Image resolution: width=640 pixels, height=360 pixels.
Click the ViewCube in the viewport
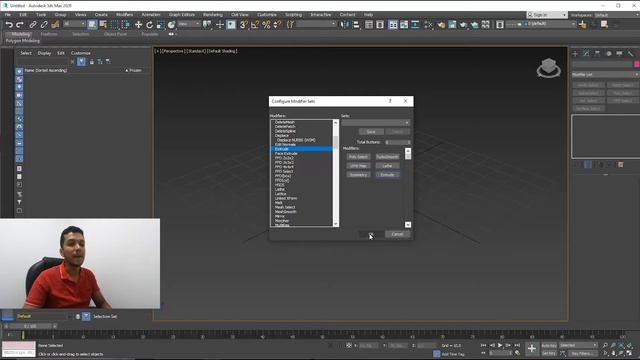(549, 68)
